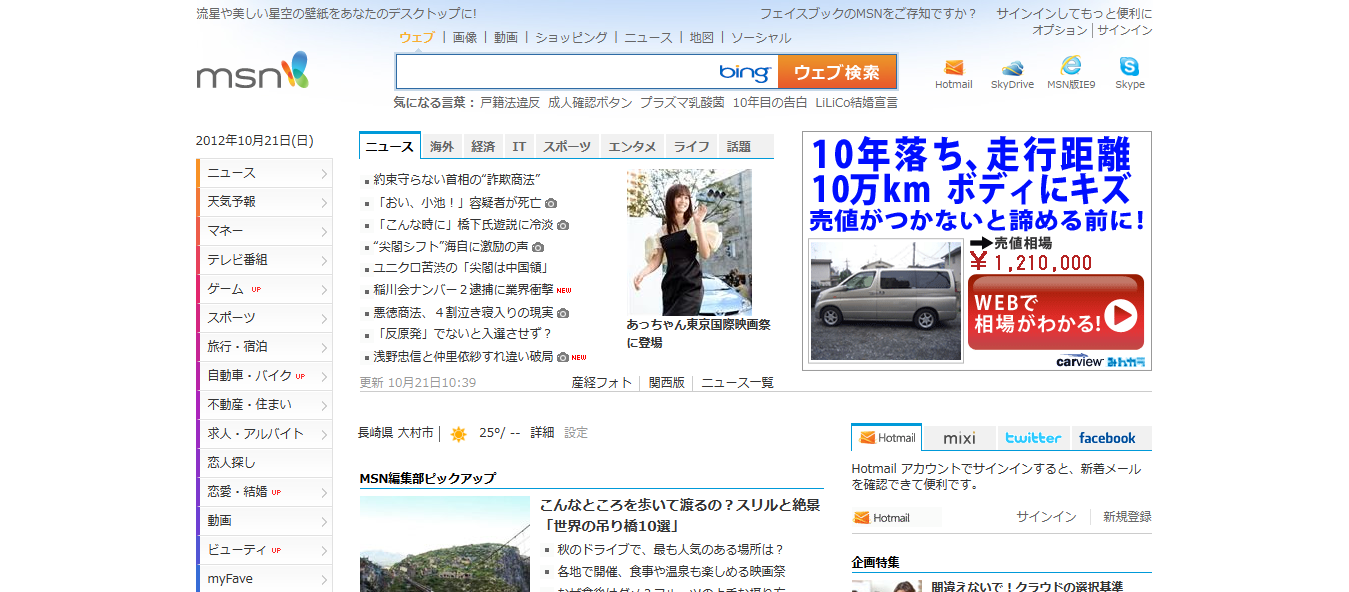The width and height of the screenshot is (1349, 592).
Task: Open the Hotmail envelope icon in header
Action: pyautogui.click(x=953, y=67)
